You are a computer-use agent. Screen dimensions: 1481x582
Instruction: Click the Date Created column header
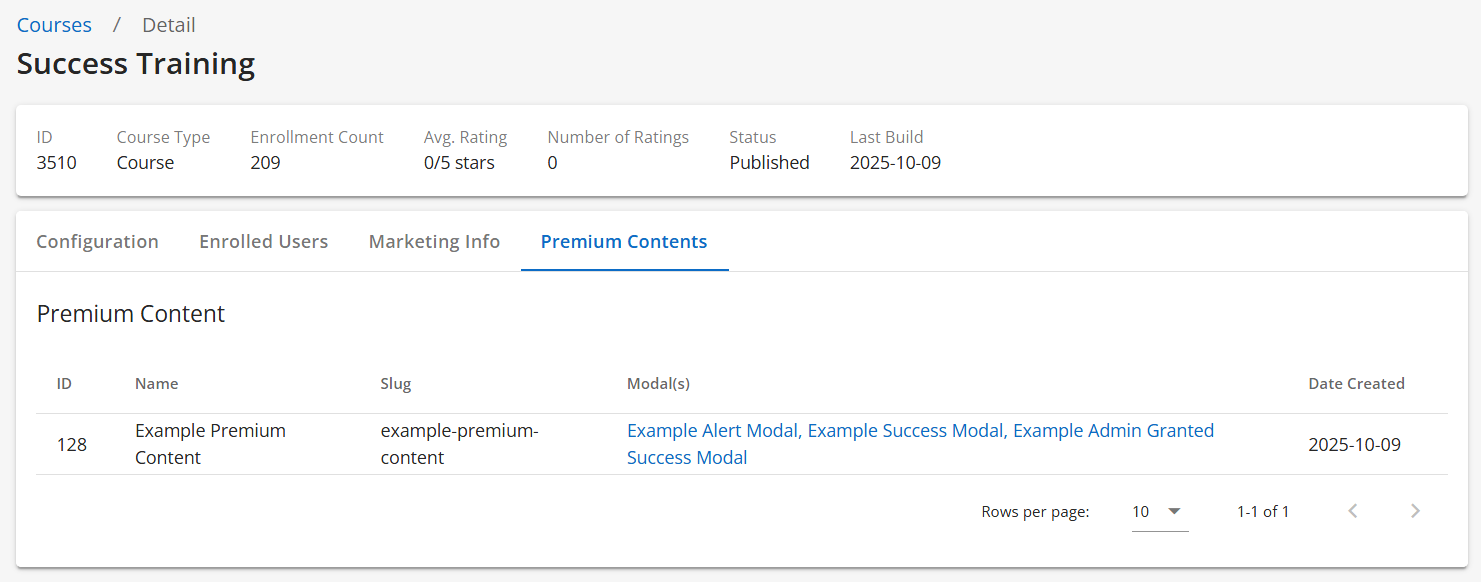(1356, 384)
